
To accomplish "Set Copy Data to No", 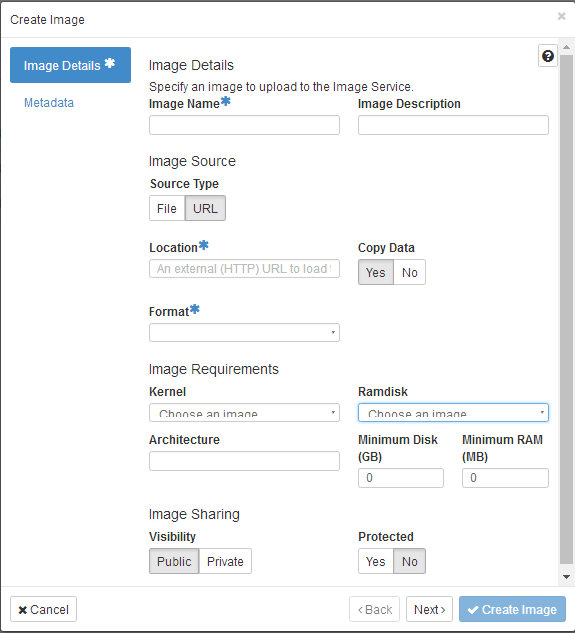I will pos(409,272).
